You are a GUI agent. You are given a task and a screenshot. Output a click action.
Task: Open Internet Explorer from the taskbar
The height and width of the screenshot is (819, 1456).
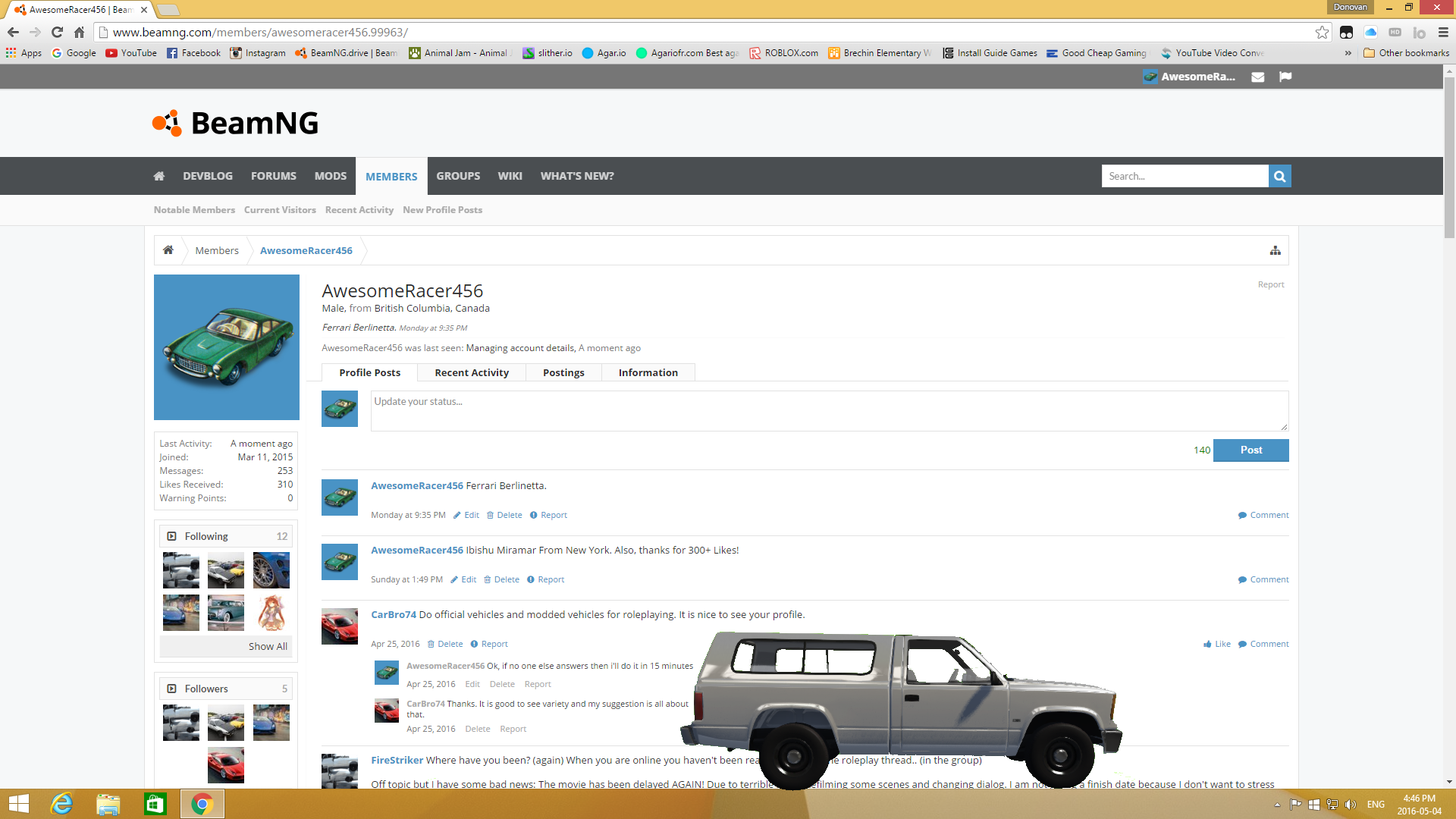(x=61, y=804)
